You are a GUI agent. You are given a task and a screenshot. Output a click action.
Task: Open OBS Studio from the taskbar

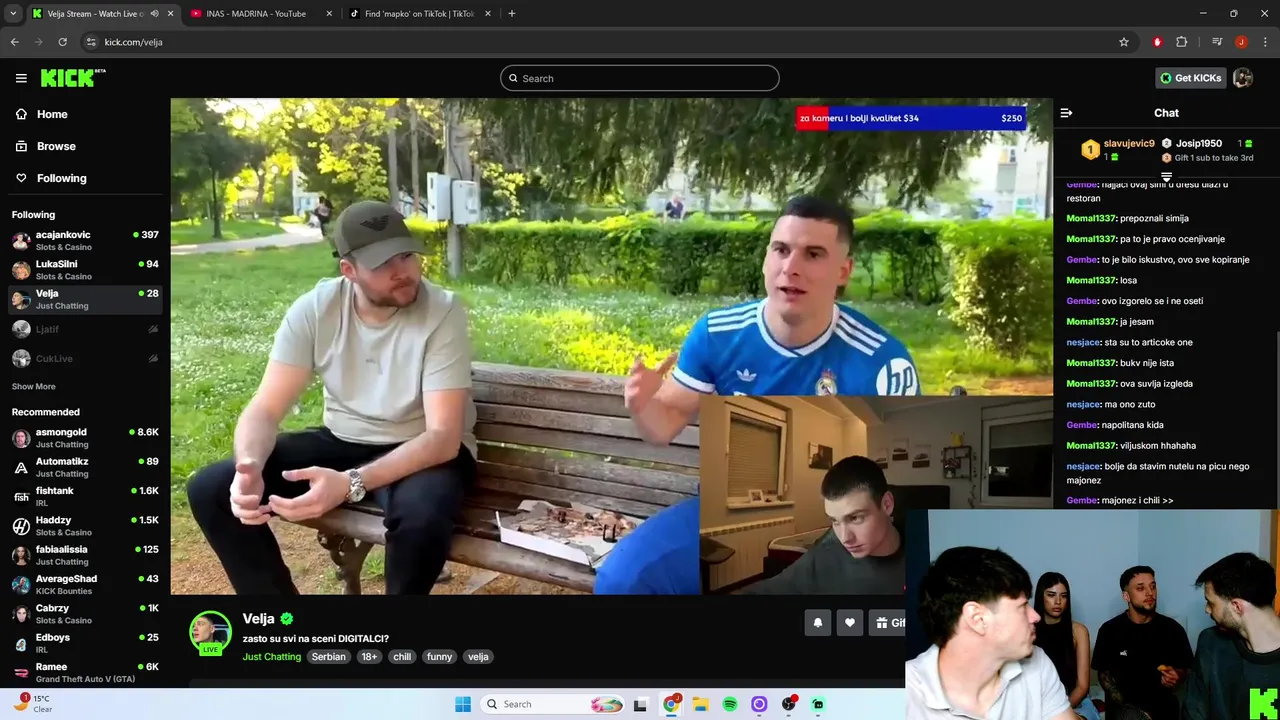point(788,704)
